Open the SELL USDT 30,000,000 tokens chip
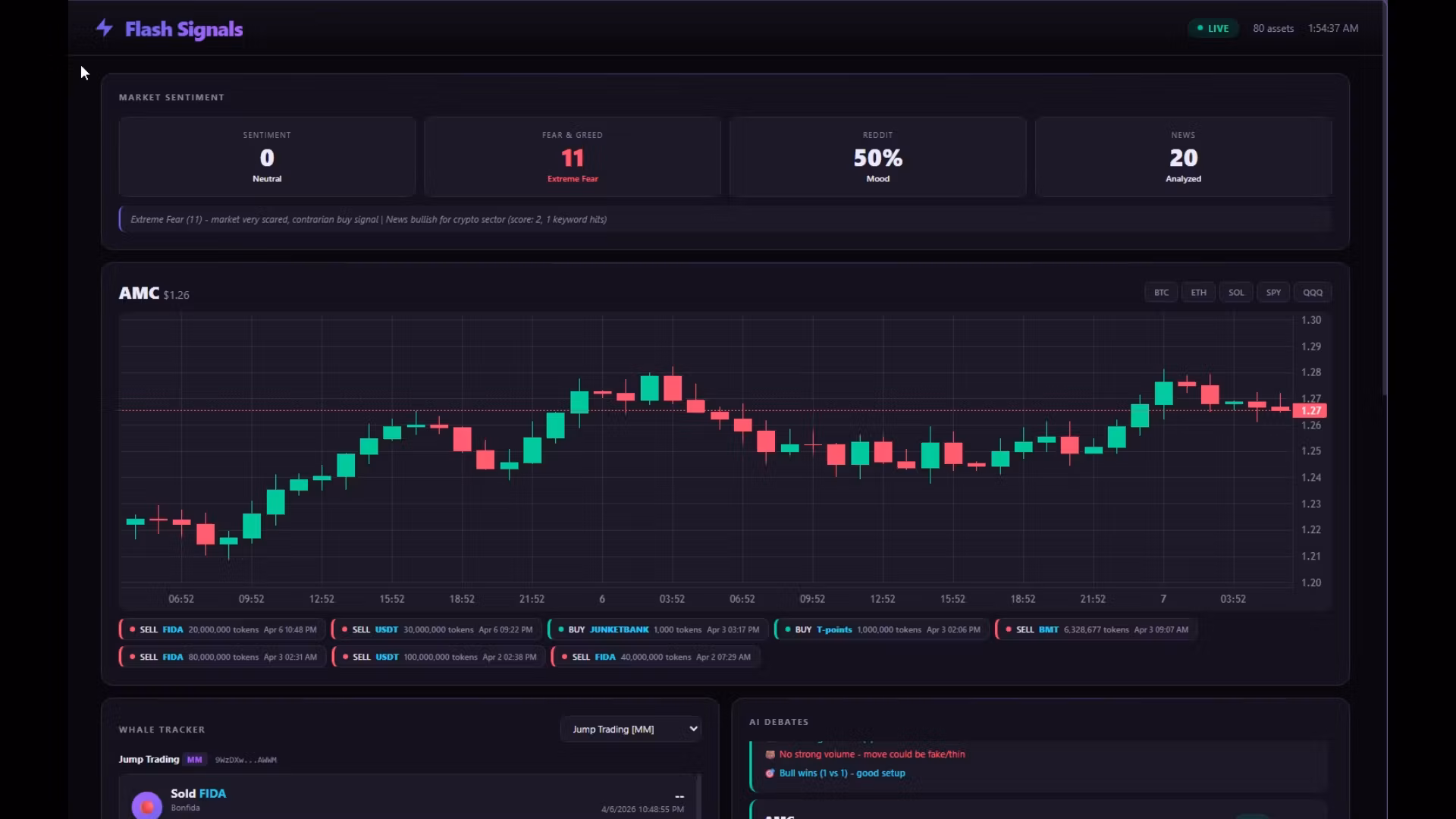Screen dimensions: 1456x819 pyautogui.click(x=437, y=629)
